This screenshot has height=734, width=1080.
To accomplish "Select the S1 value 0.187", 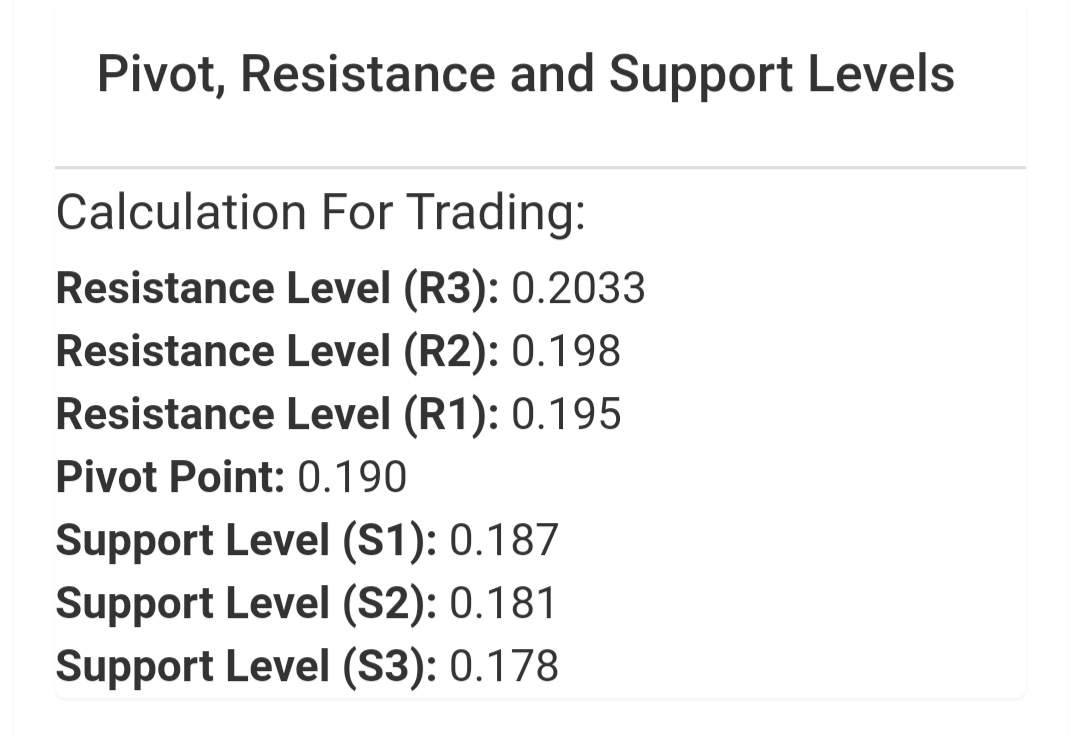I will pyautogui.click(x=503, y=541).
